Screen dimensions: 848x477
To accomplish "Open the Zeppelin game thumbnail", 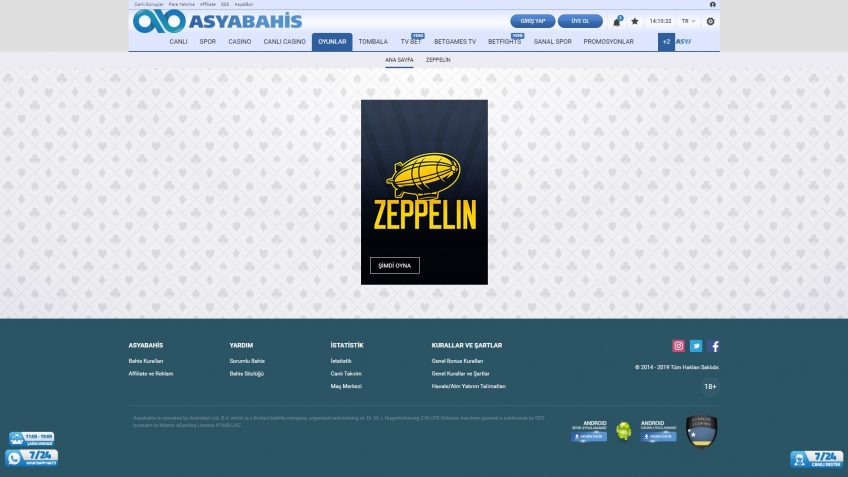I will (425, 192).
